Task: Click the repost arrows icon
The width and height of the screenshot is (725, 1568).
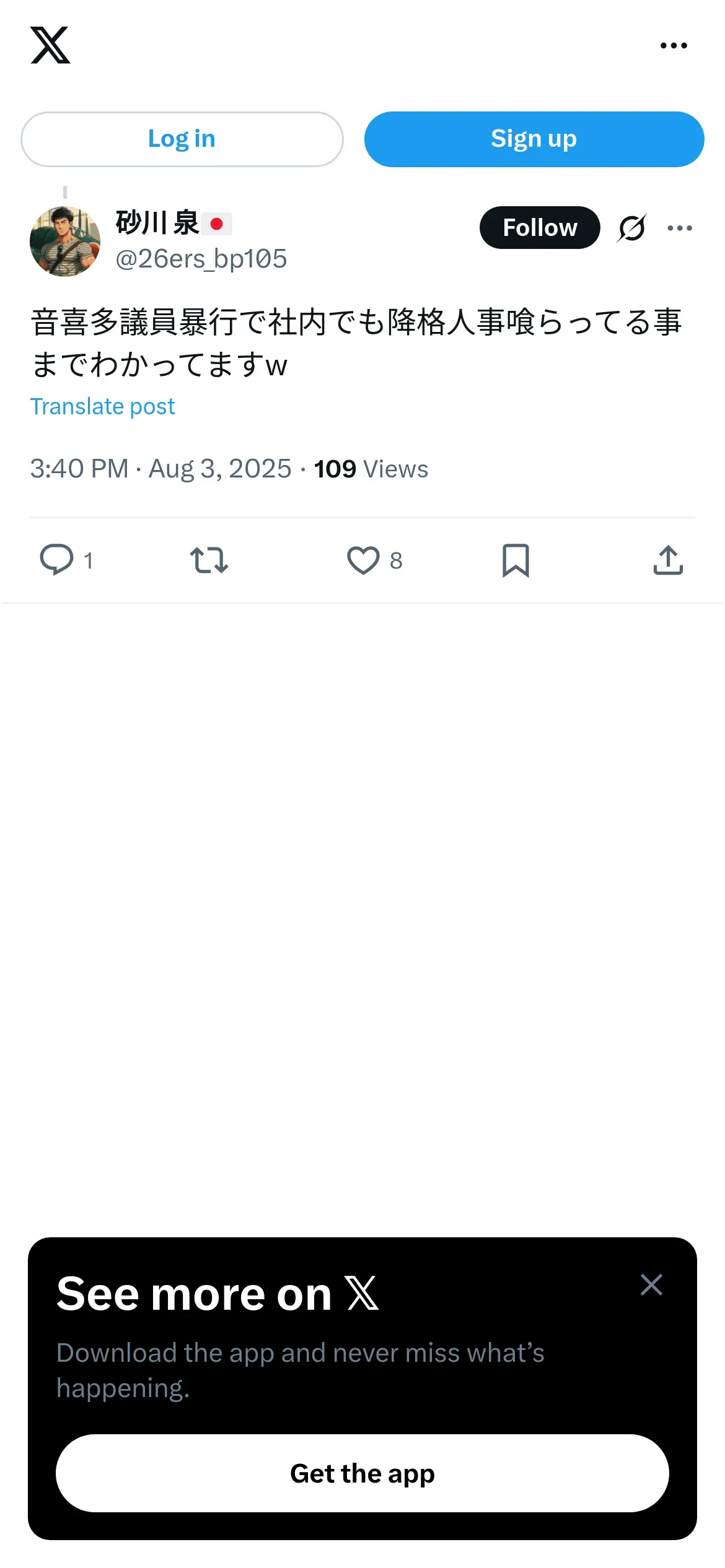Action: coord(209,560)
